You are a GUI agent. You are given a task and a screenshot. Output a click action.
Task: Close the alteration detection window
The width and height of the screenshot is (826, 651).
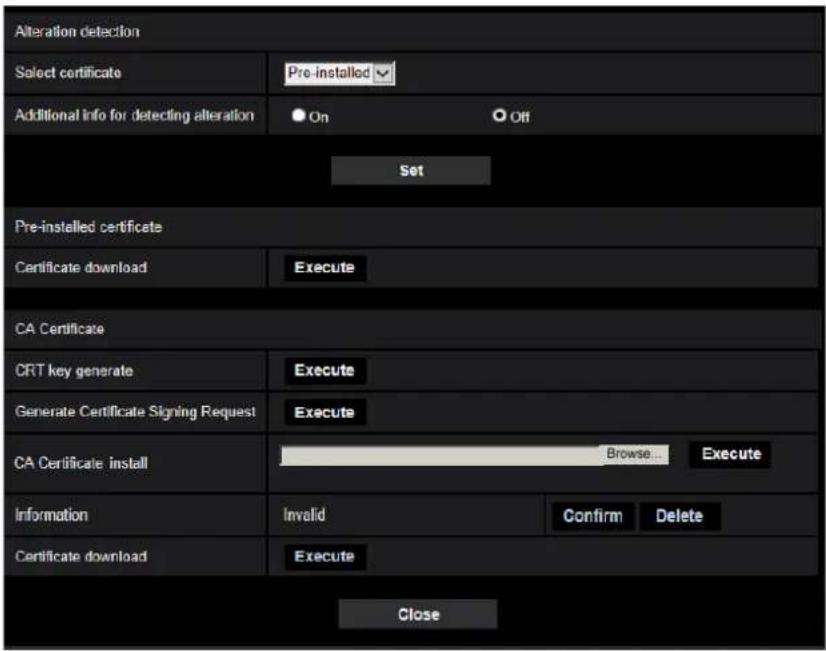coord(418,614)
